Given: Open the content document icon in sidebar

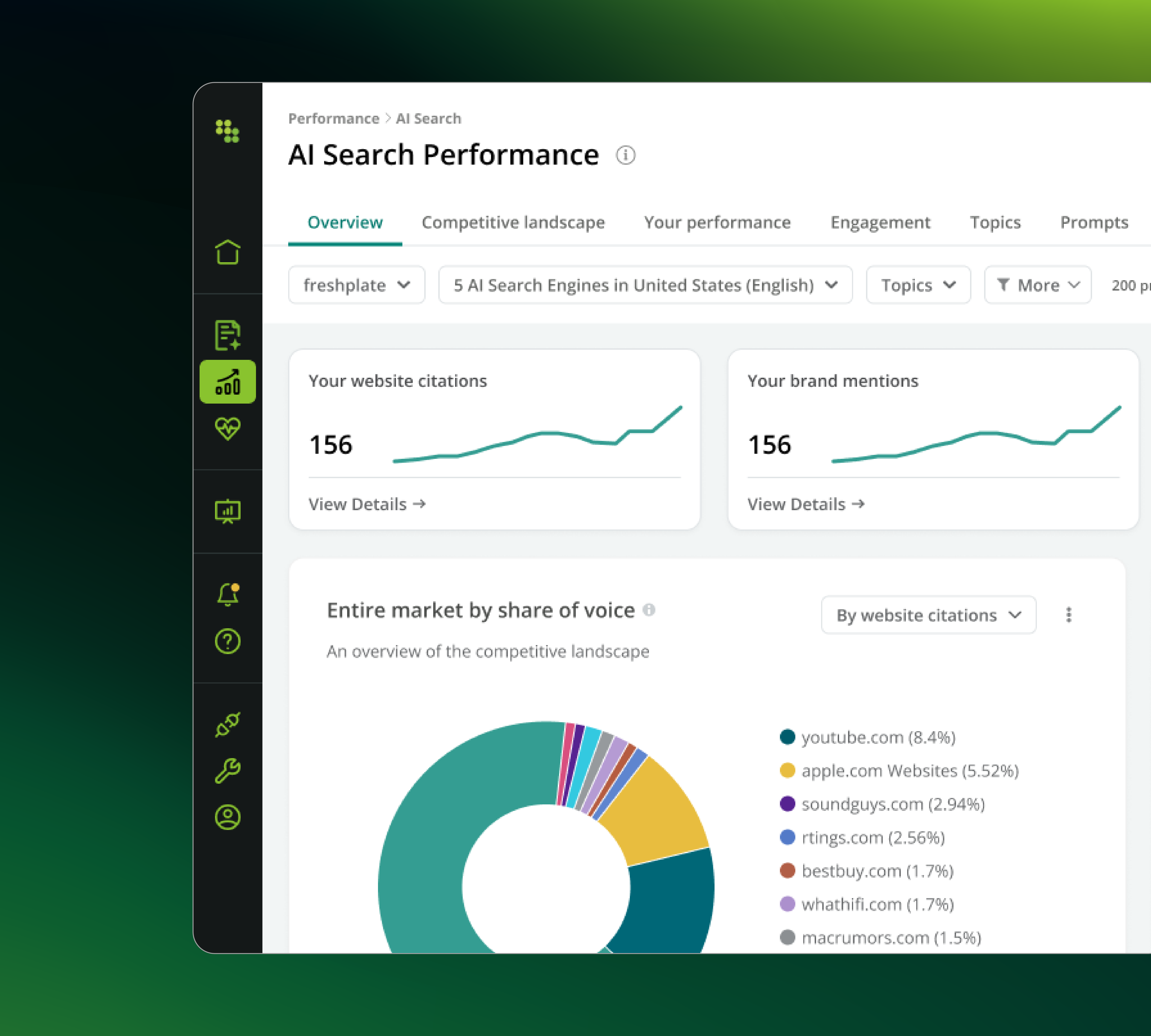Looking at the screenshot, I should (x=228, y=335).
